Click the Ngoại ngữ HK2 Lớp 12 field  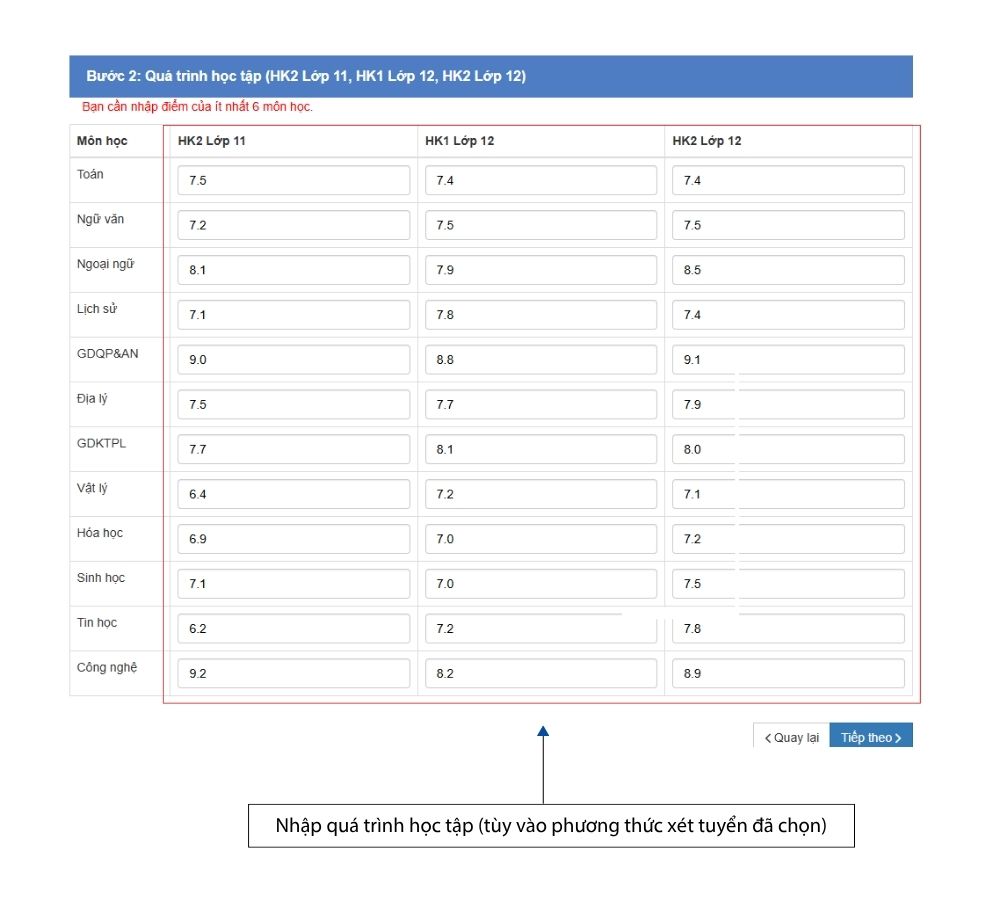point(788,270)
